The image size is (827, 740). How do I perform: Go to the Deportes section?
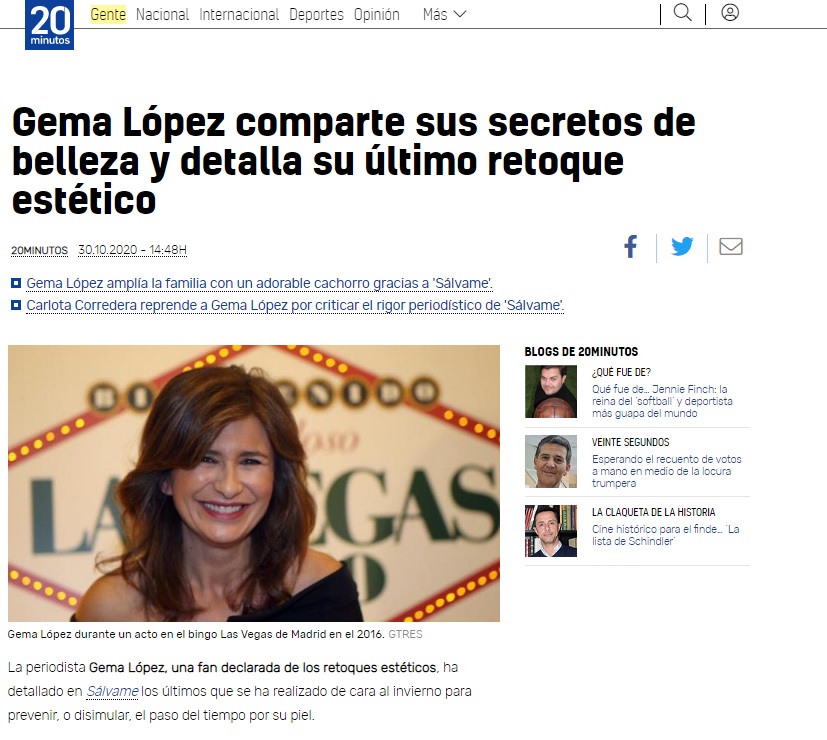point(316,14)
